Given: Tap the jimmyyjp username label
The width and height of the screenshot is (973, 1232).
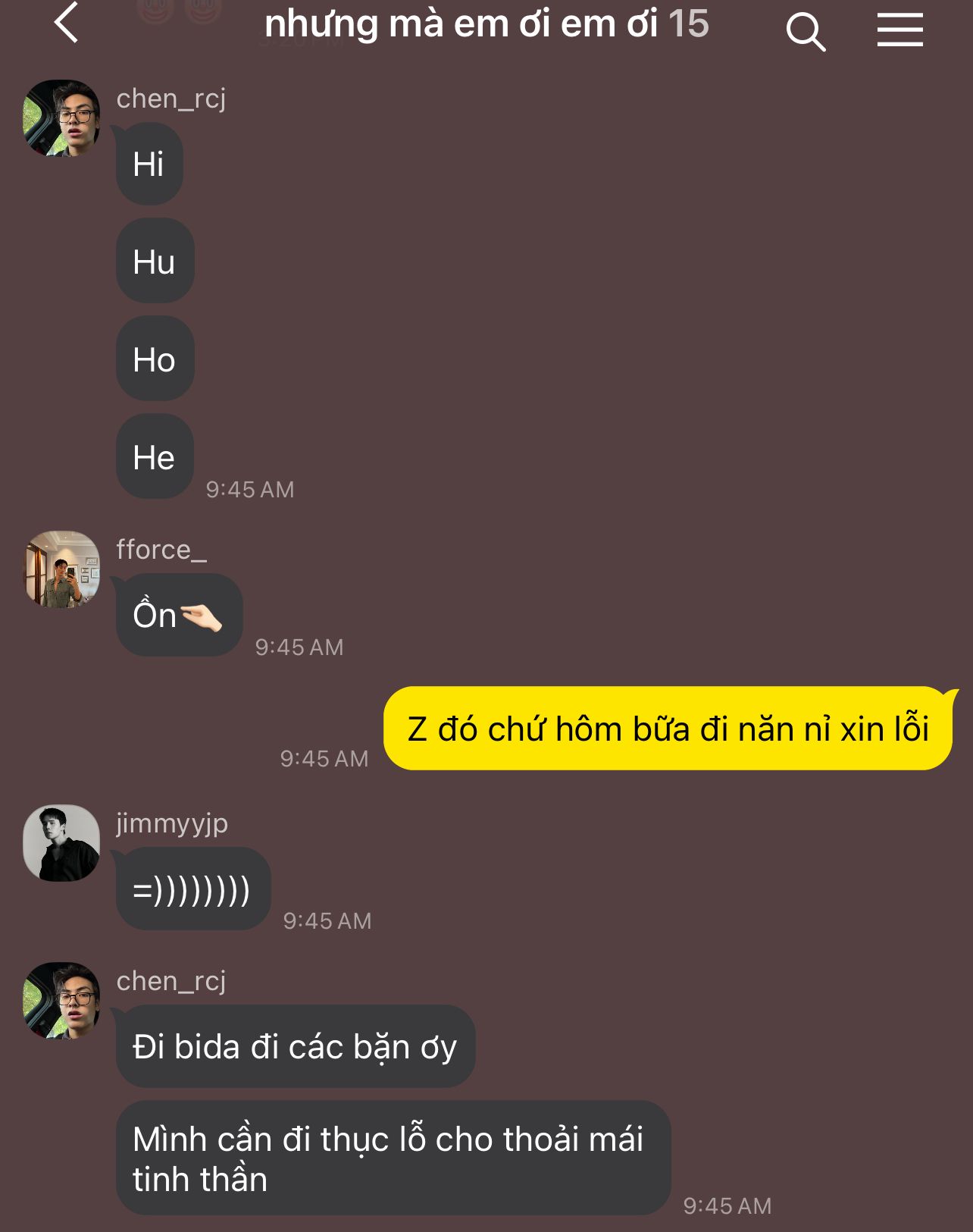Looking at the screenshot, I should click(172, 824).
